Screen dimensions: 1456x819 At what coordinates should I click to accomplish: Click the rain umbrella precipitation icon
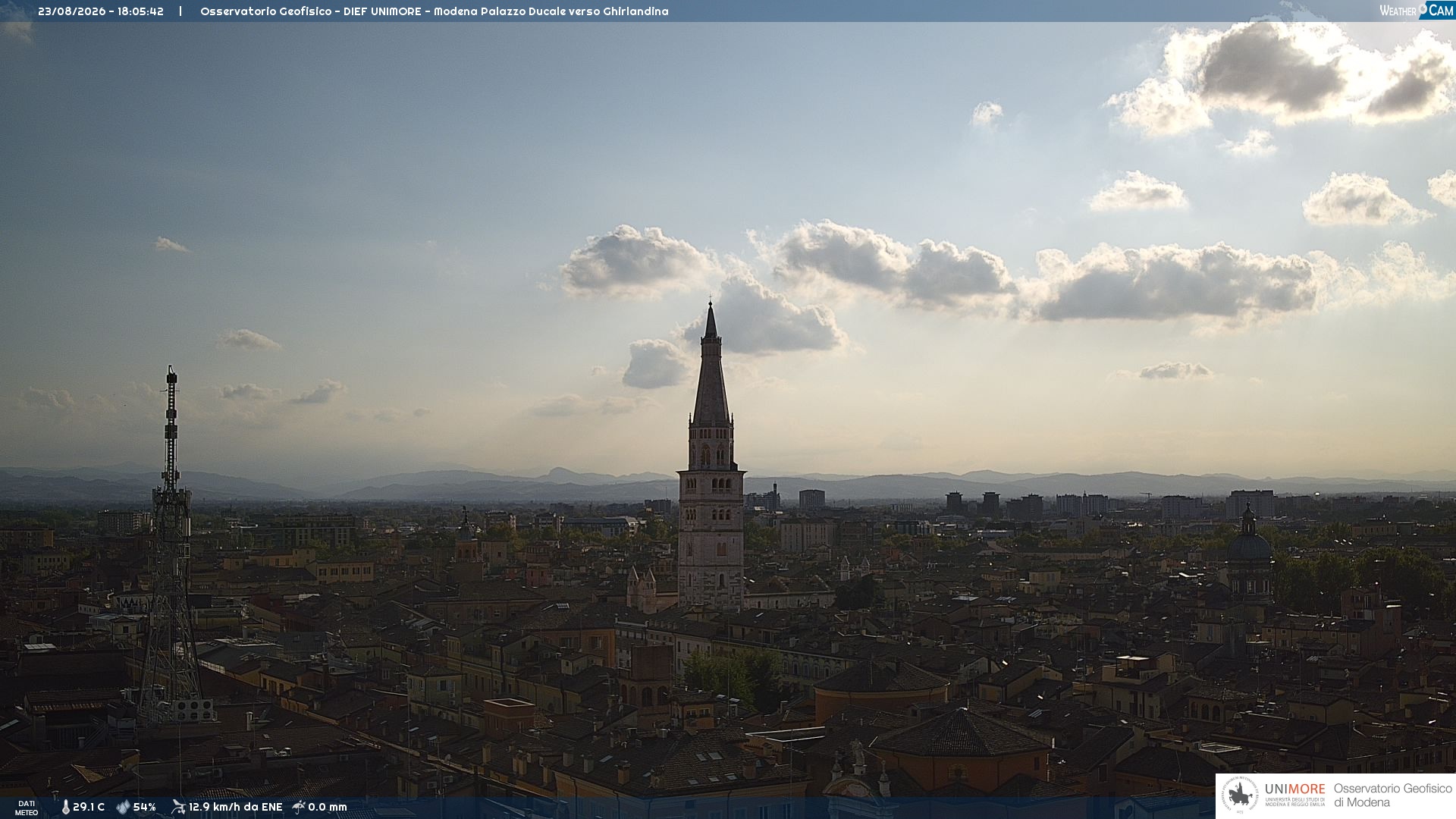pos(299,807)
